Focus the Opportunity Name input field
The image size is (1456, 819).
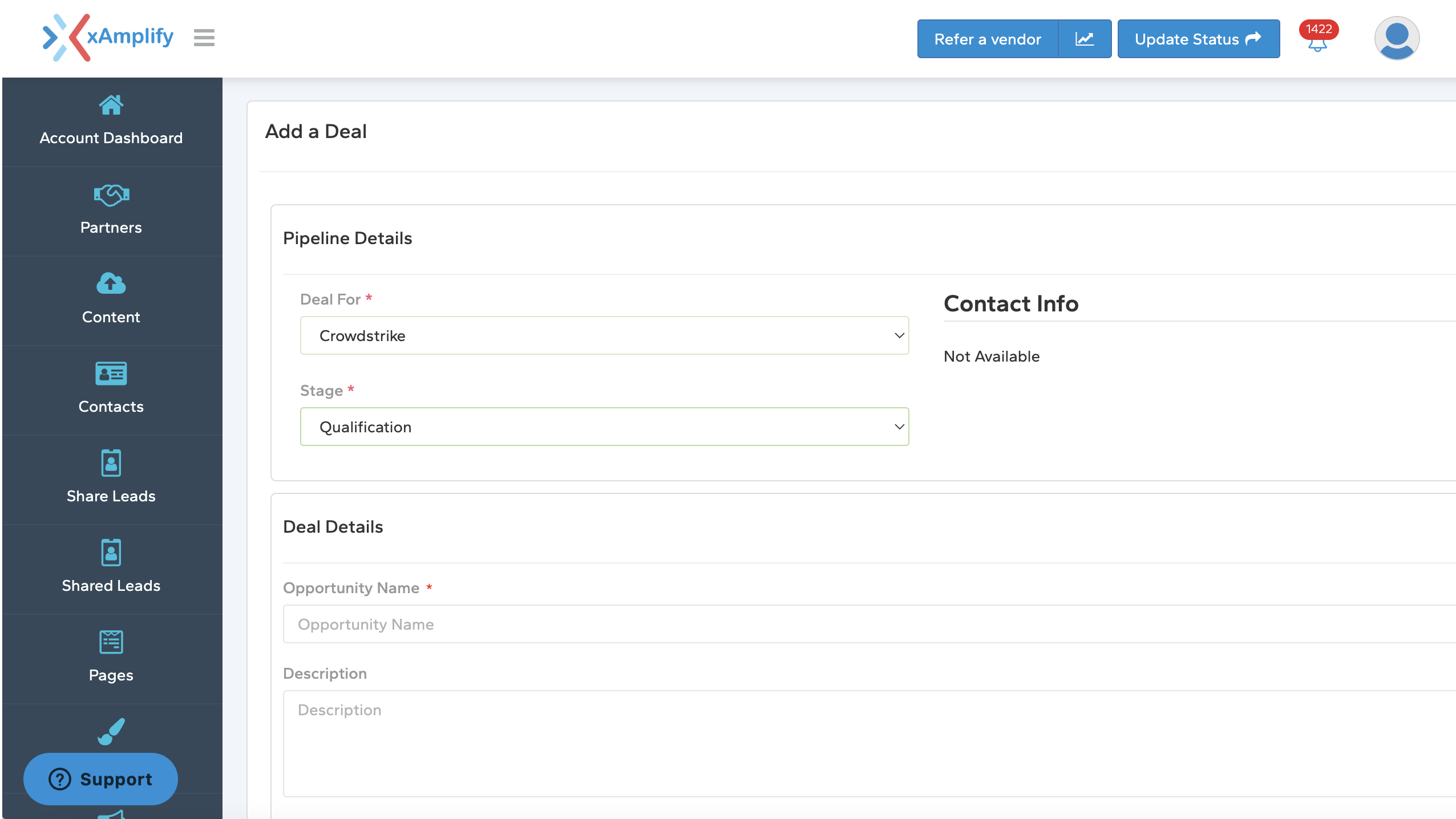point(867,624)
